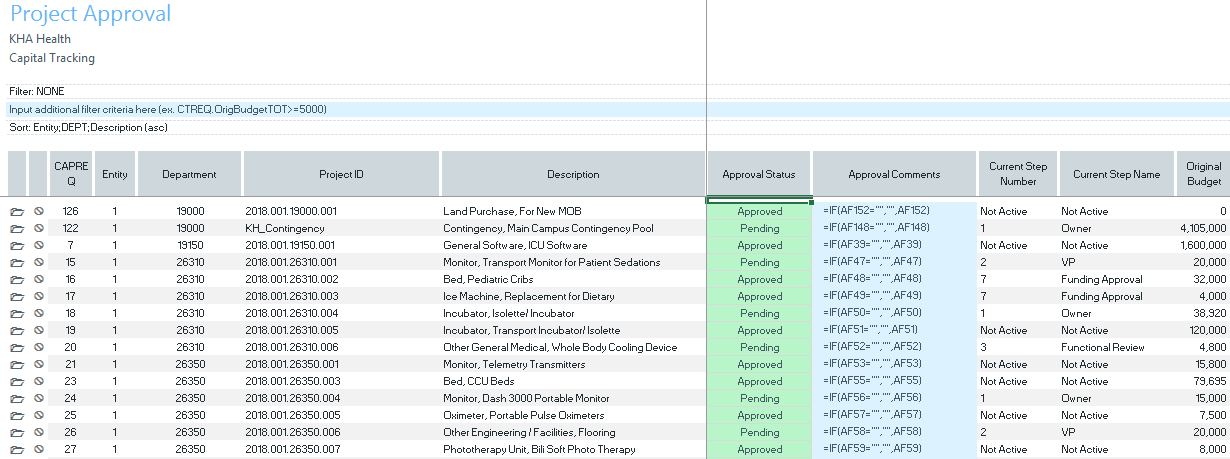Select the Current Step Number column header

point(1018,174)
